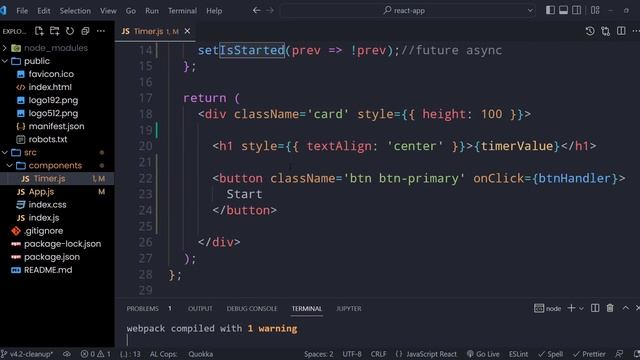Viewport: 640px width, 360px height.
Task: Change indentation via Spaces: 2
Action: pyautogui.click(x=318, y=354)
